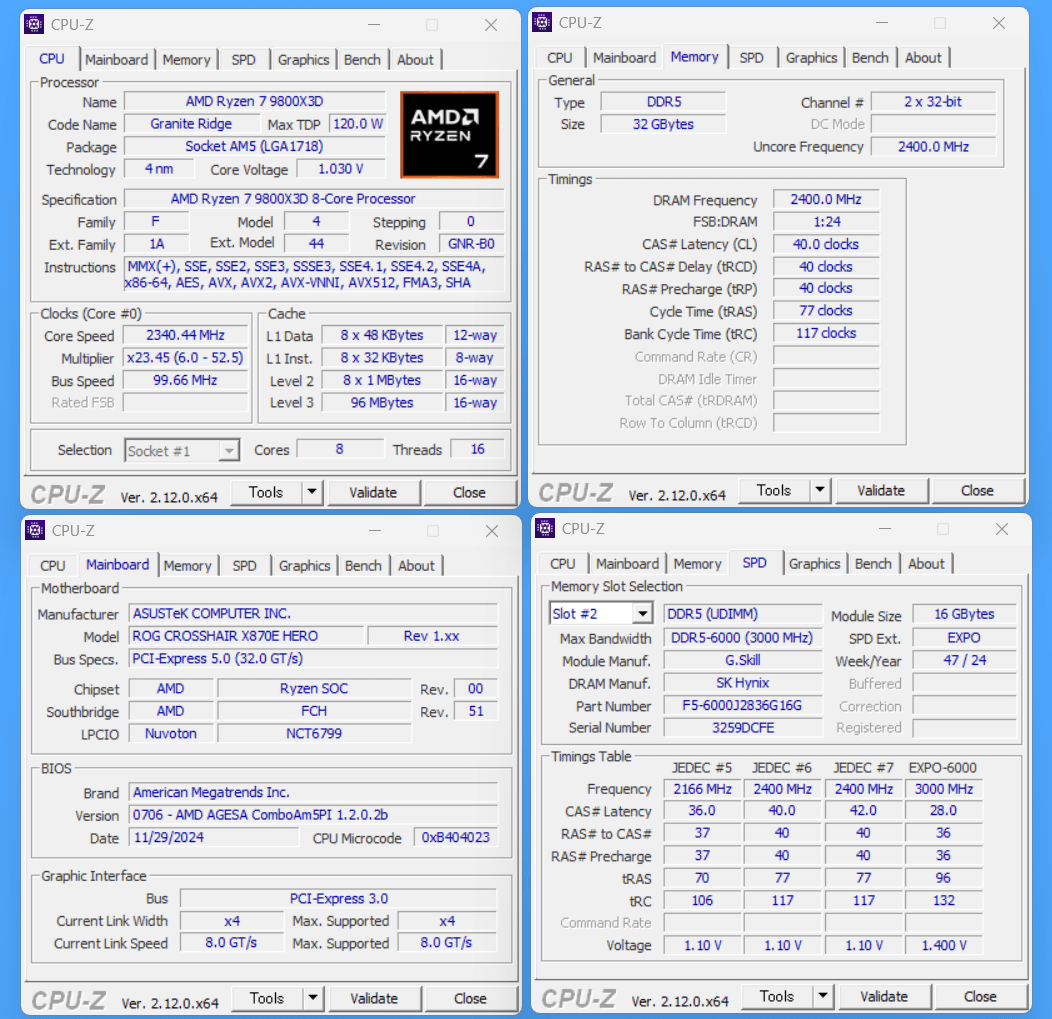The height and width of the screenshot is (1019, 1052).
Task: Open Mainboard tab in the SPD window
Action: point(627,564)
